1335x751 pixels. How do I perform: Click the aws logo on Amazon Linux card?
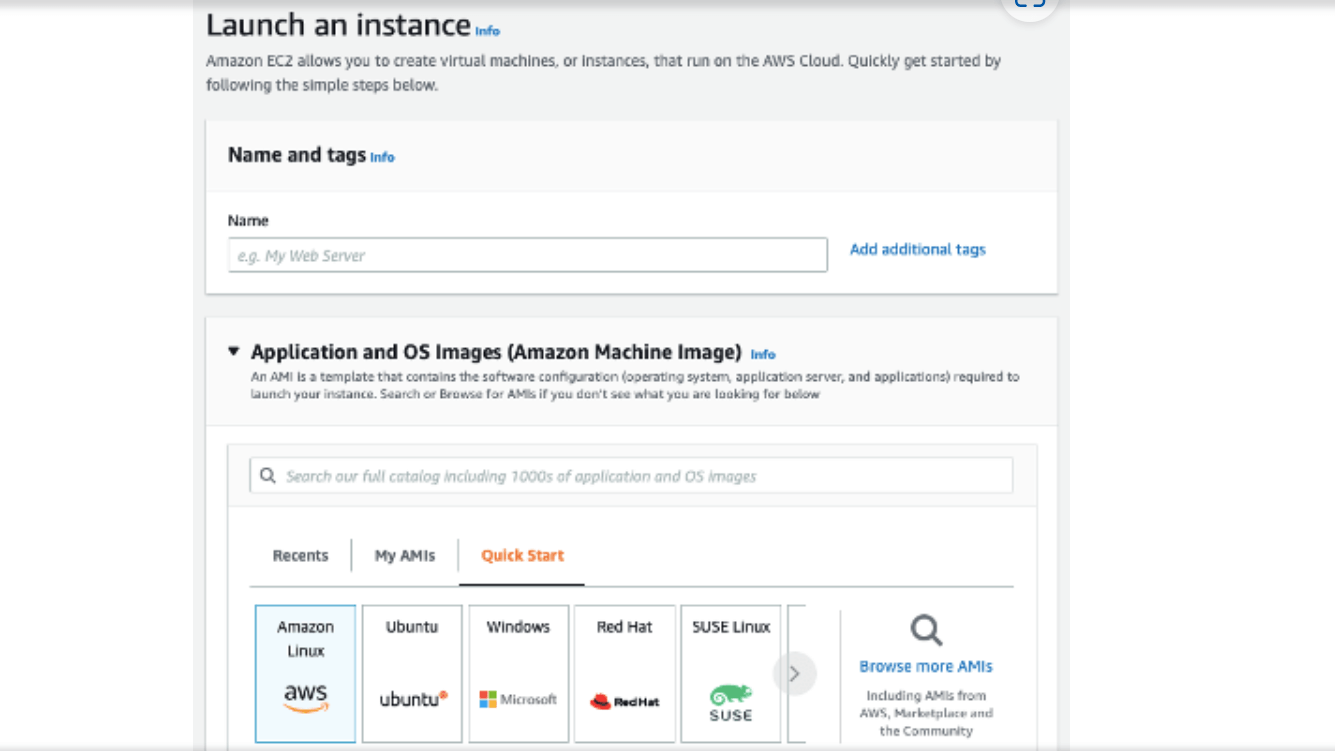(305, 696)
